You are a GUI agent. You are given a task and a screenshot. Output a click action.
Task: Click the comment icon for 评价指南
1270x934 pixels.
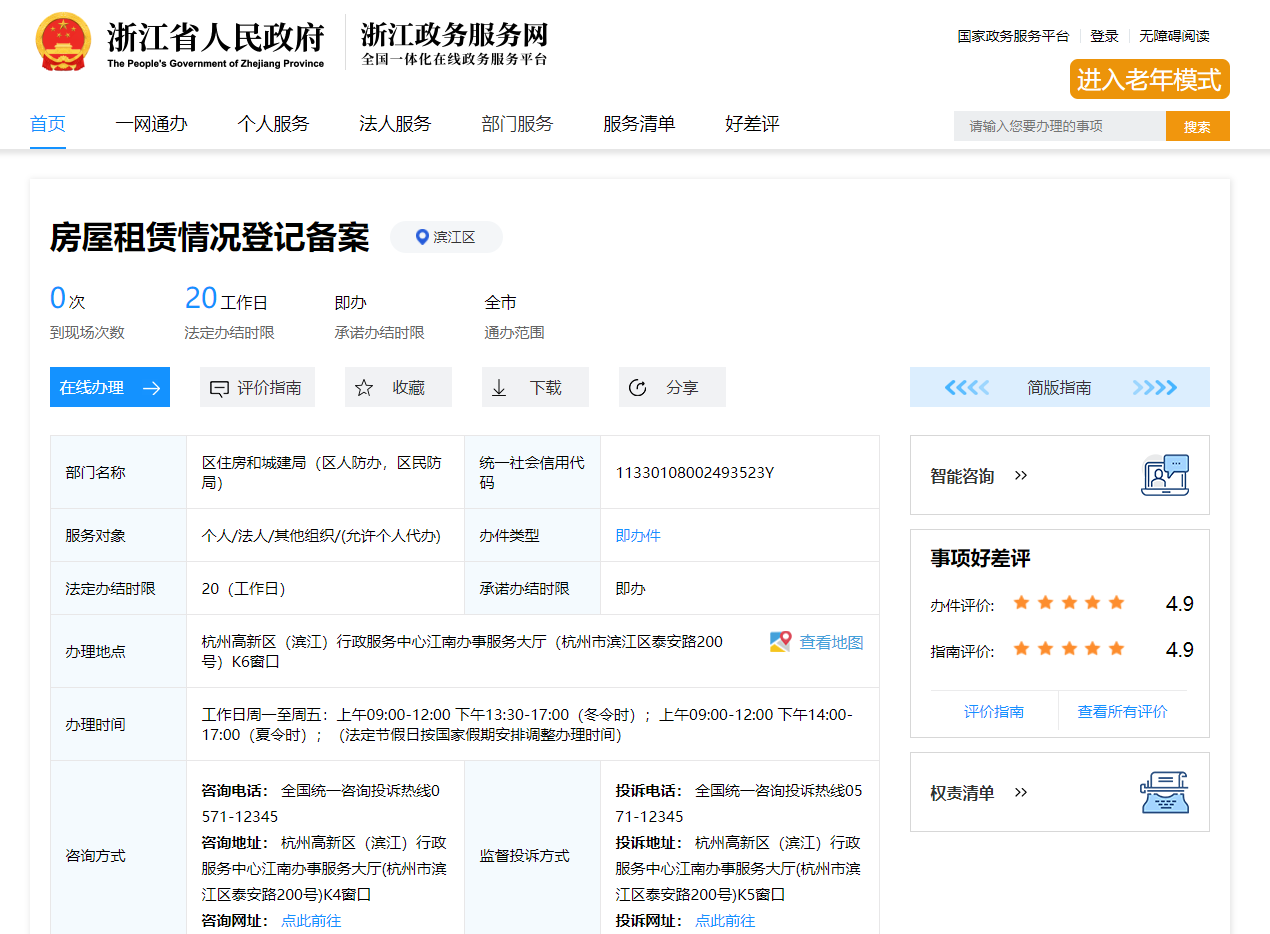[x=218, y=388]
